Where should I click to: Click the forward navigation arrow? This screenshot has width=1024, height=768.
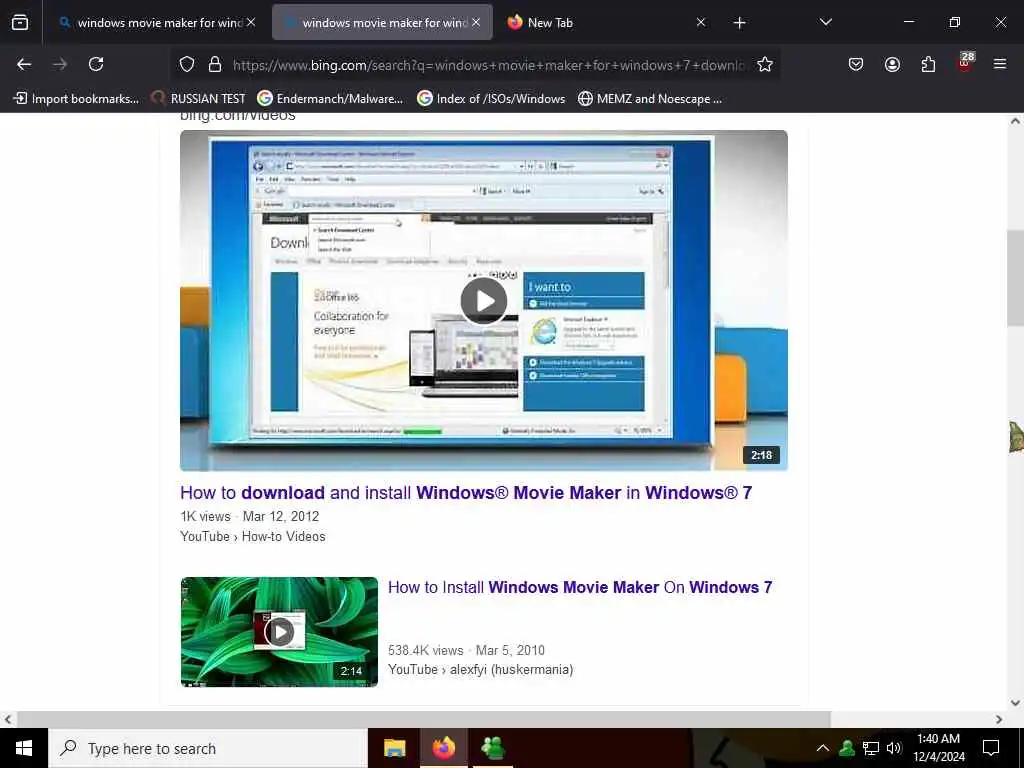[x=60, y=64]
